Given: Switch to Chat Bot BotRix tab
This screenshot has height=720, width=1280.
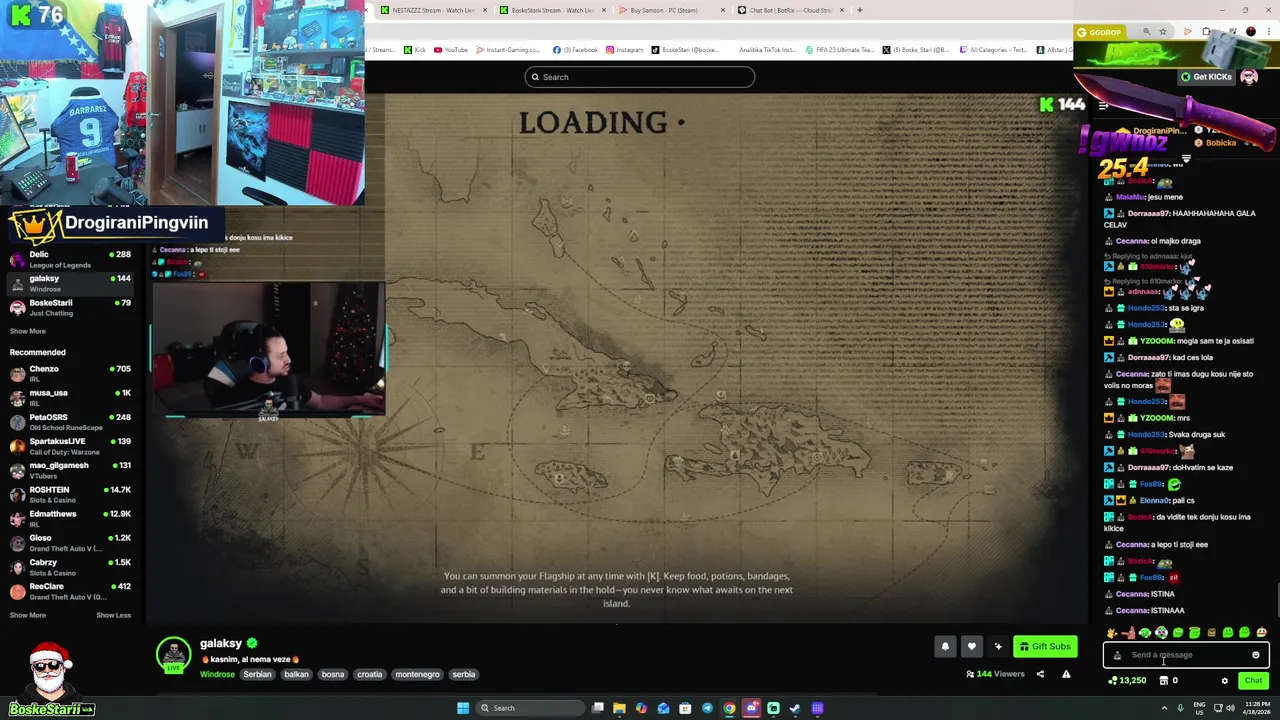Looking at the screenshot, I should point(790,10).
